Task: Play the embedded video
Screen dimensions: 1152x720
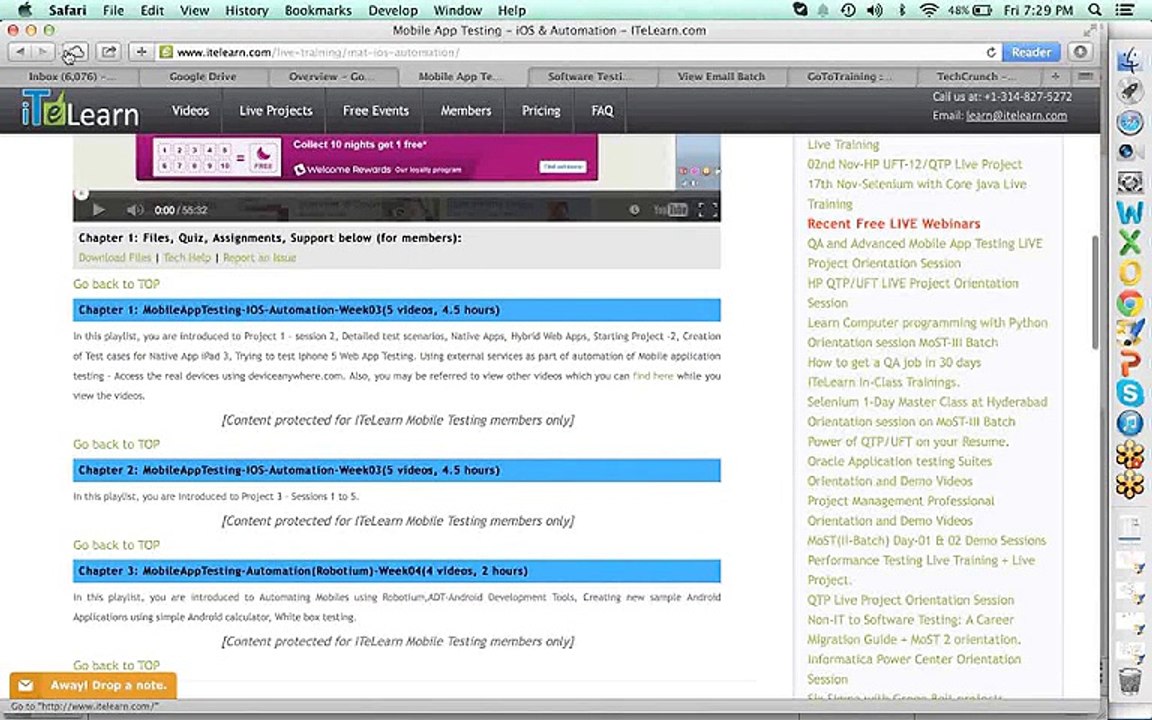Action: [98, 210]
